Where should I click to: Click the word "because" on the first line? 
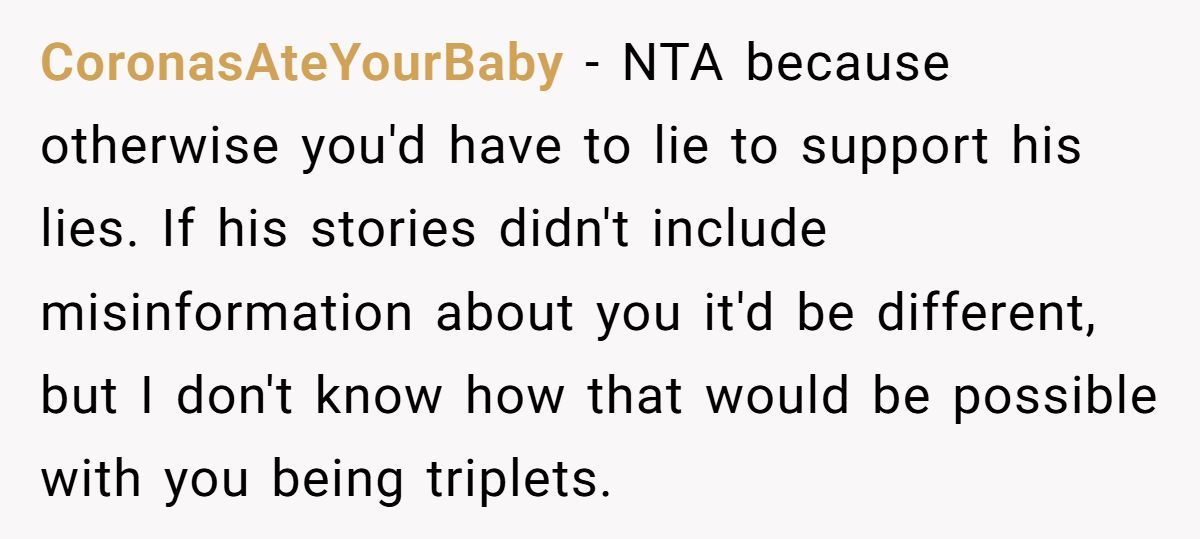click(847, 65)
